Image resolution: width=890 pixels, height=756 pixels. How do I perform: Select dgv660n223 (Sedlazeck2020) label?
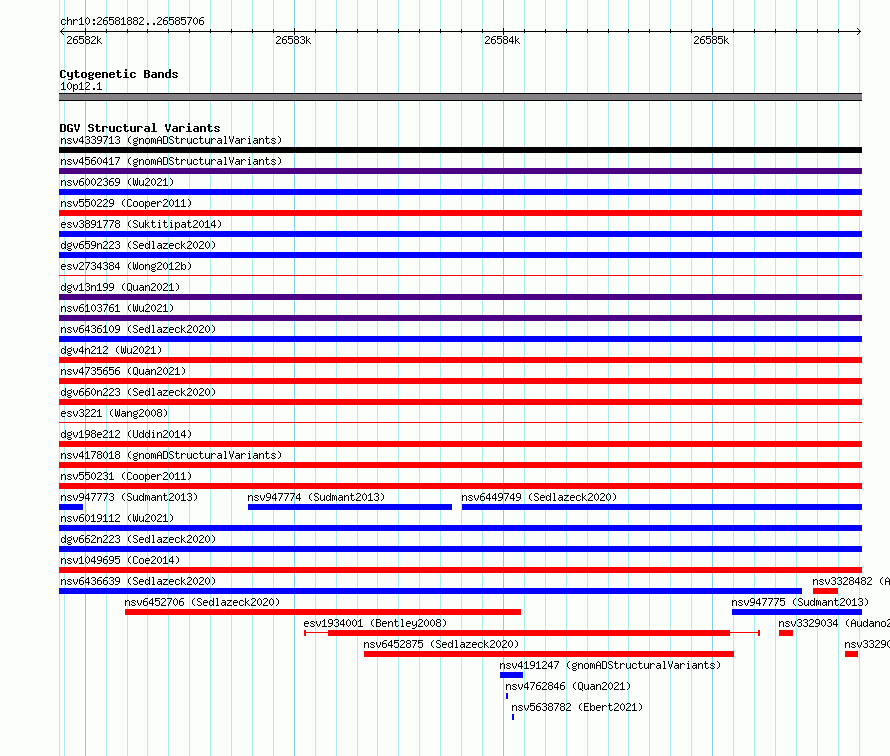138,392
